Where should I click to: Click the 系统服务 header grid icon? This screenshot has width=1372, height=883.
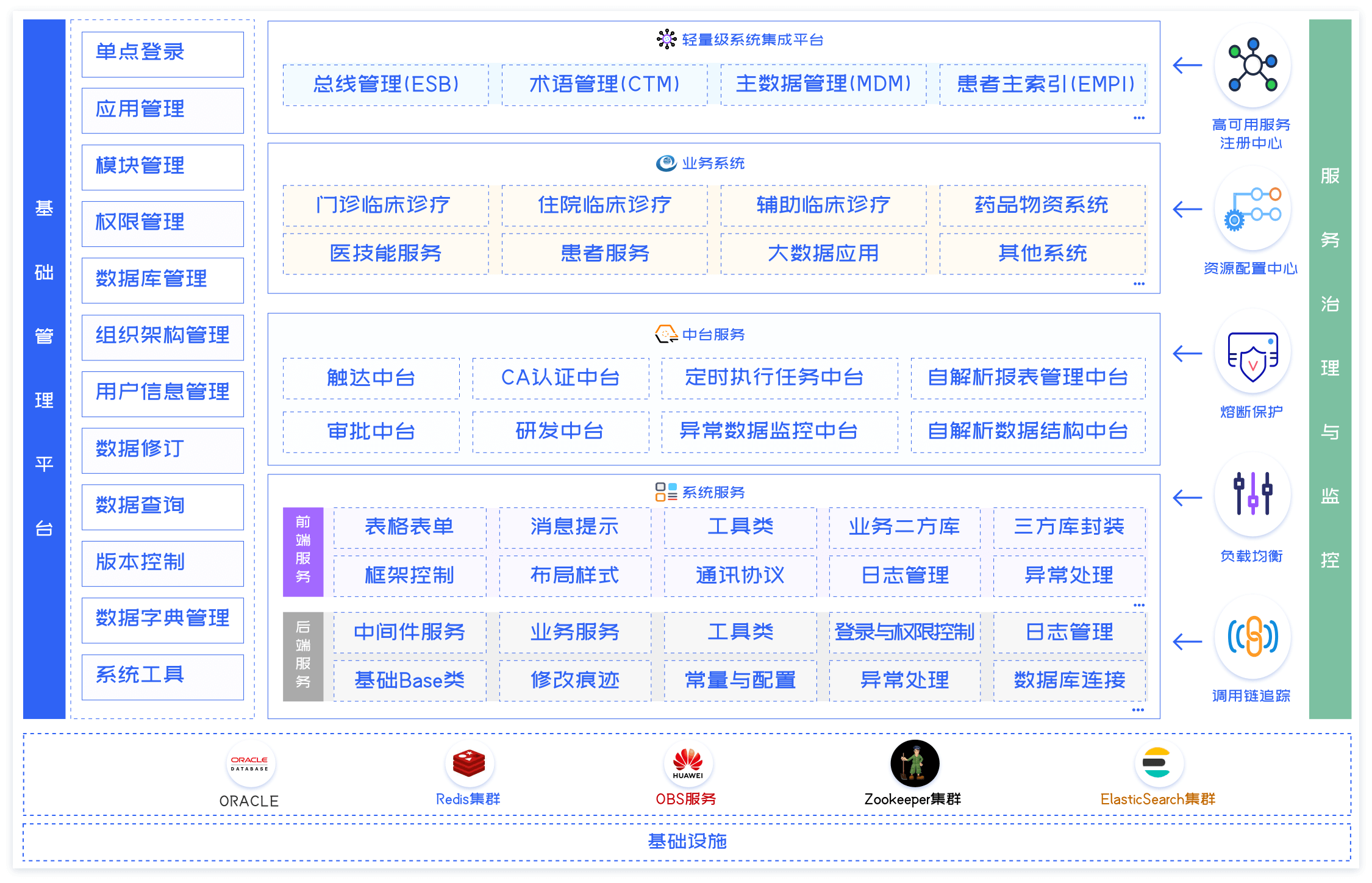coord(666,492)
